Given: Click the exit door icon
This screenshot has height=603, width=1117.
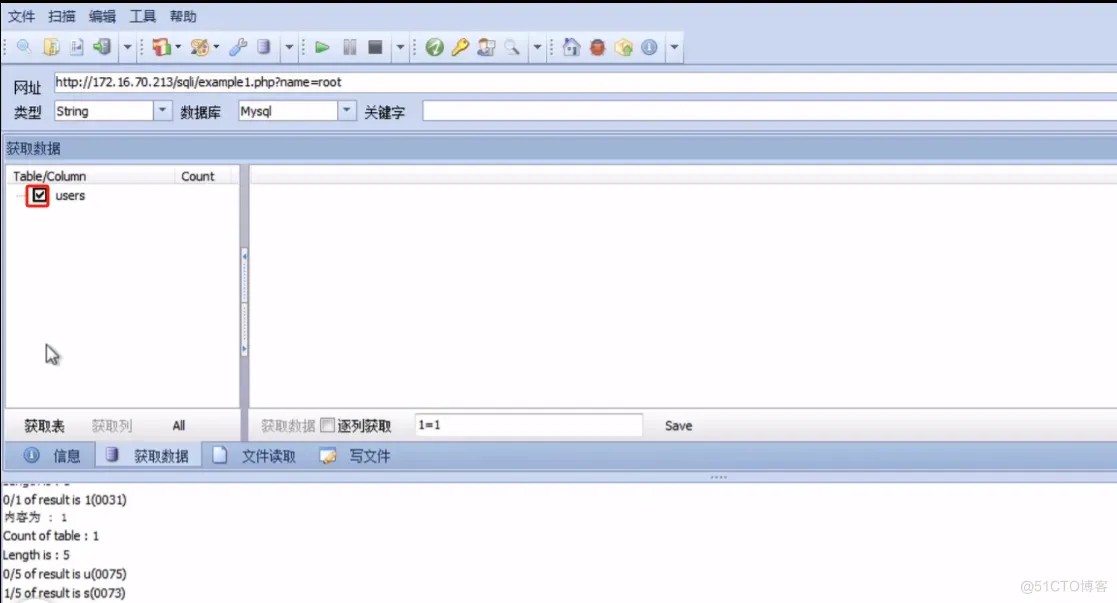Looking at the screenshot, I should point(102,47).
